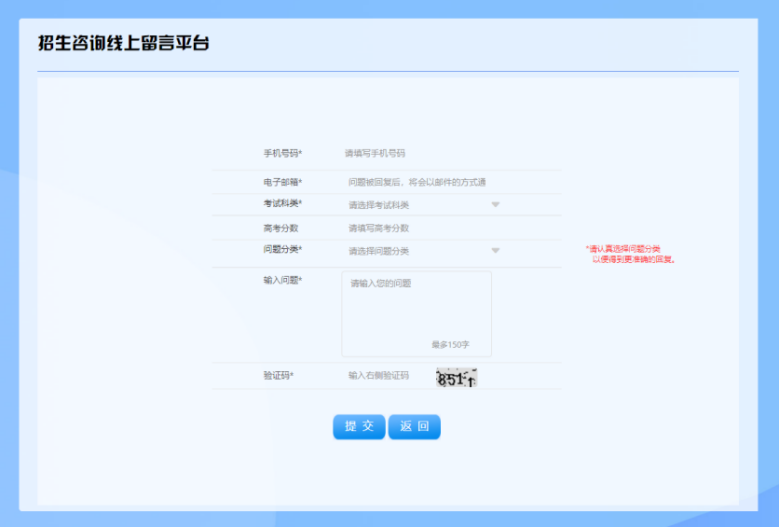Image resolution: width=779 pixels, height=527 pixels.
Task: Click the 问题分类* field label
Action: [x=282, y=249]
